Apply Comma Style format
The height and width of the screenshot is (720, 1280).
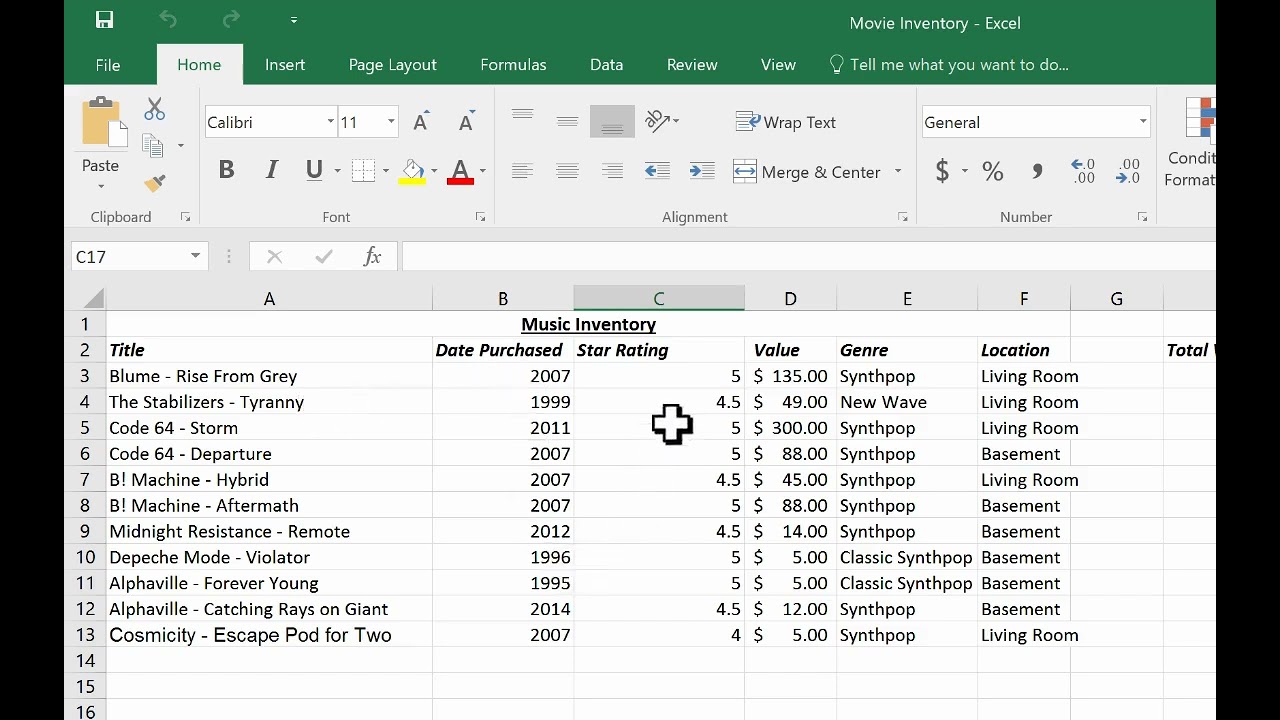[x=1037, y=171]
